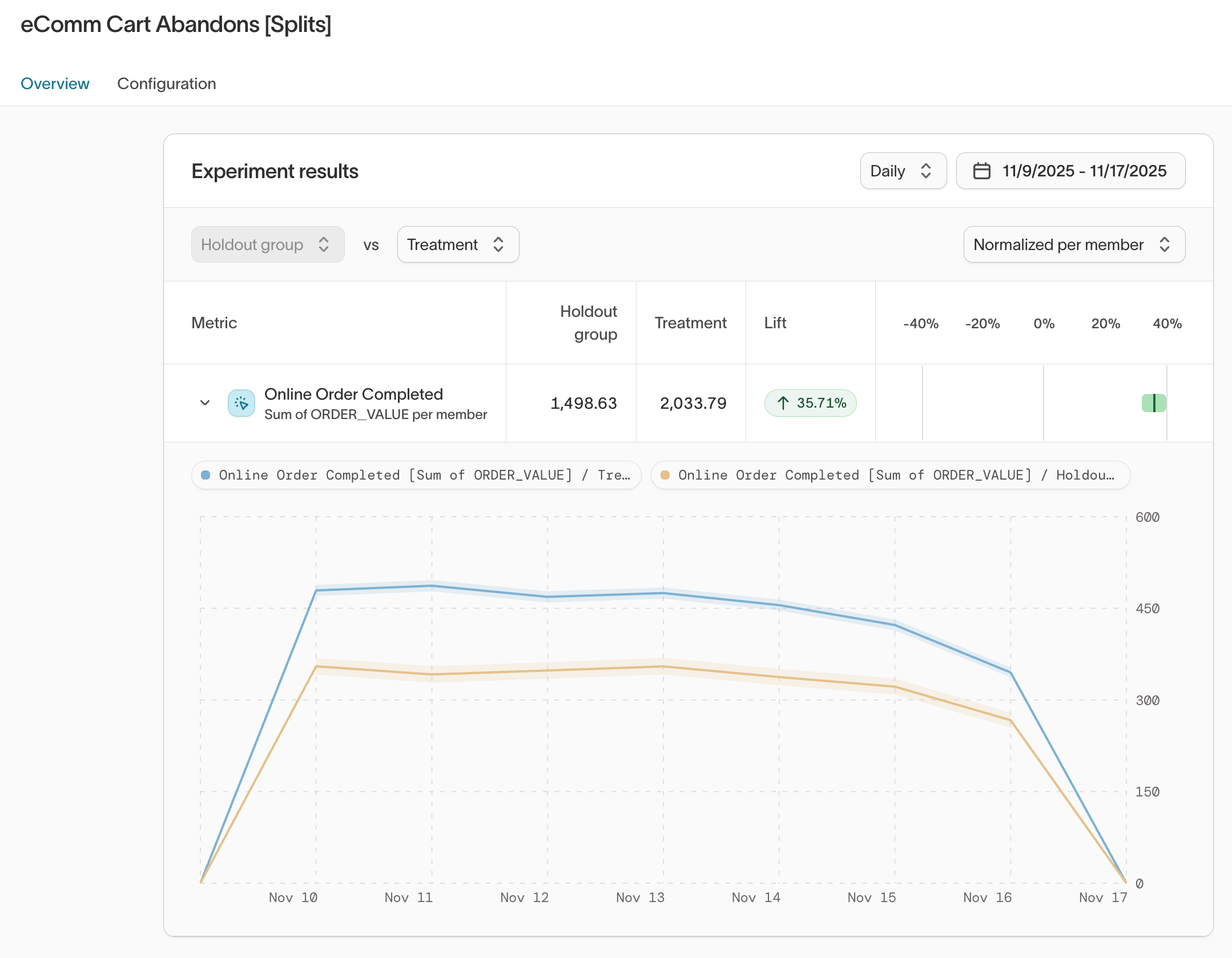Select the Overview tab
1232x958 pixels.
pyautogui.click(x=55, y=83)
